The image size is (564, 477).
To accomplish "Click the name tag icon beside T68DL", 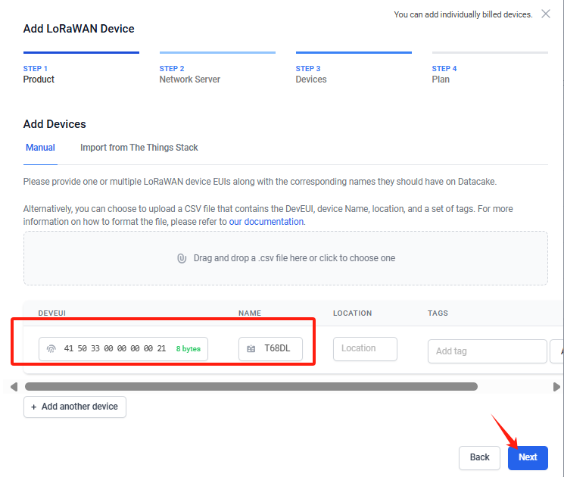I will (251, 349).
